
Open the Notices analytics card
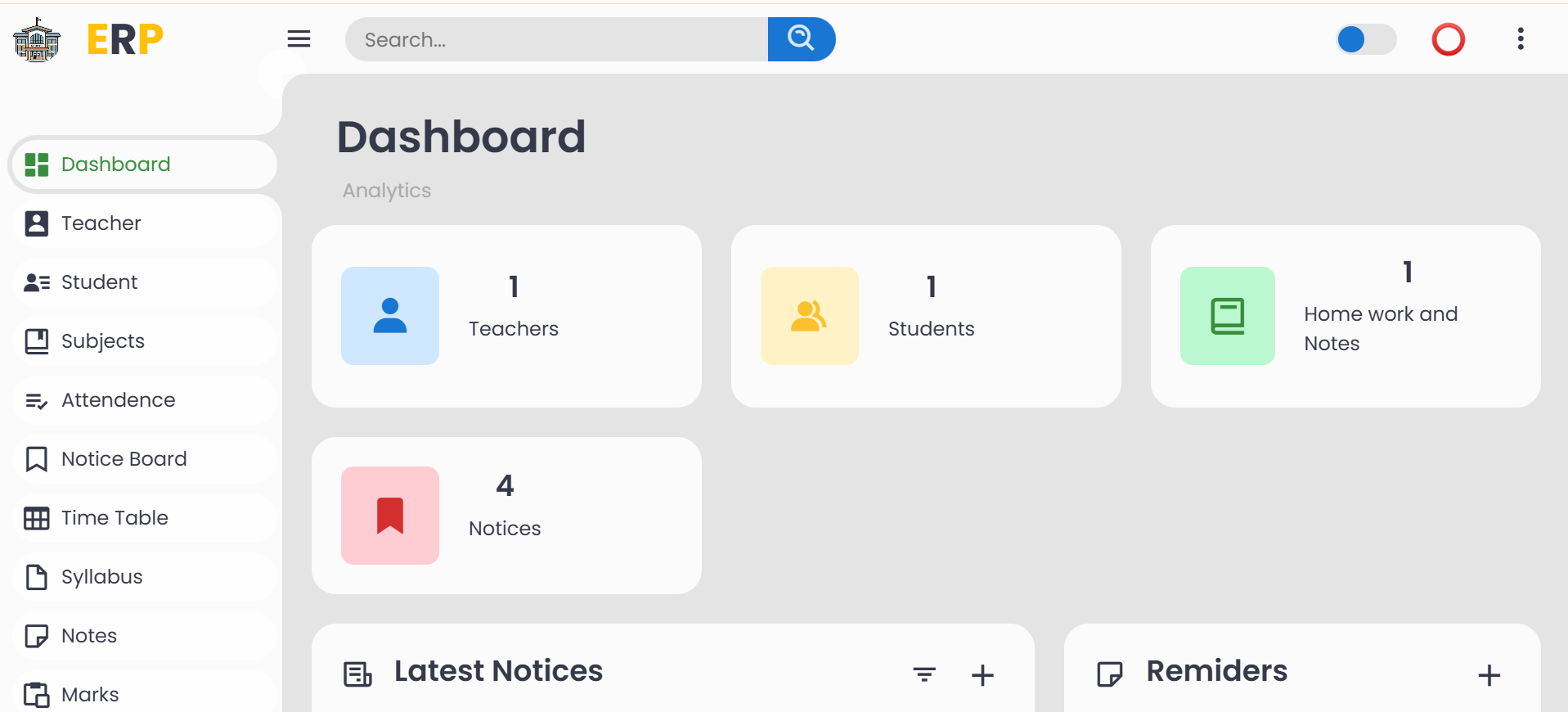click(x=506, y=515)
